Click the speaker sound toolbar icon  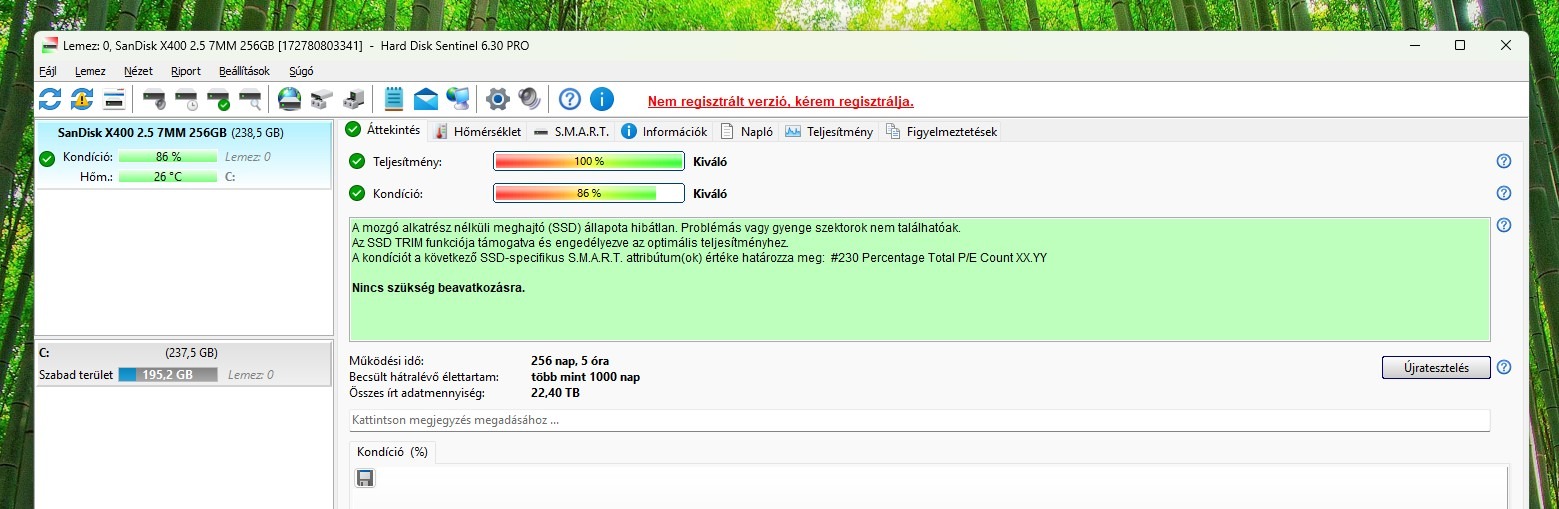(x=529, y=99)
